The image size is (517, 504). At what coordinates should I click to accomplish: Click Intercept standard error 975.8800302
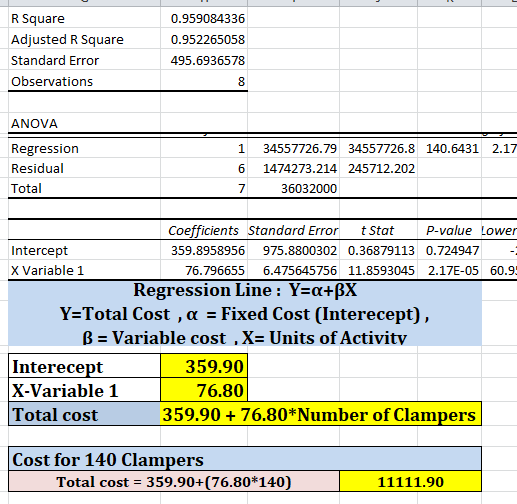tap(300, 251)
